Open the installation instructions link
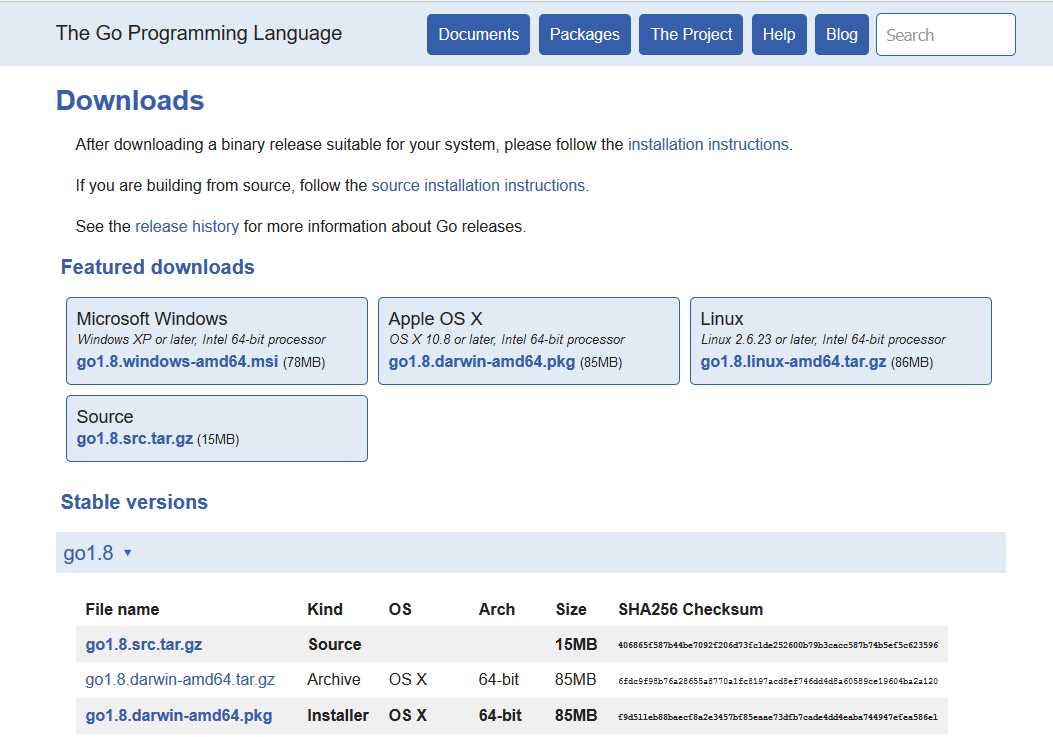Screen dimensions: 1053x737 pos(708,144)
